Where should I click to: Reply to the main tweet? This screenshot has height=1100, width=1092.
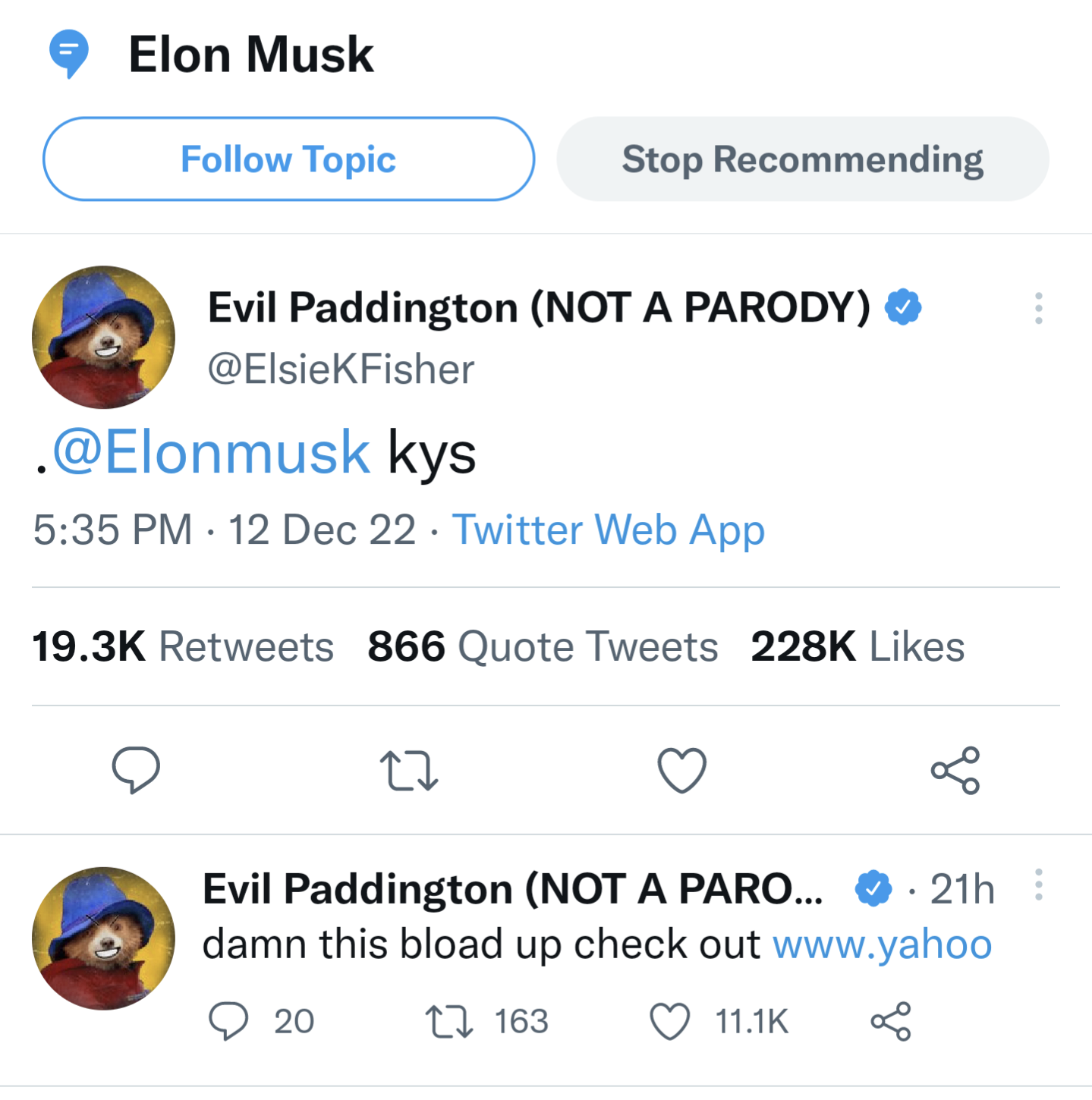(x=136, y=770)
